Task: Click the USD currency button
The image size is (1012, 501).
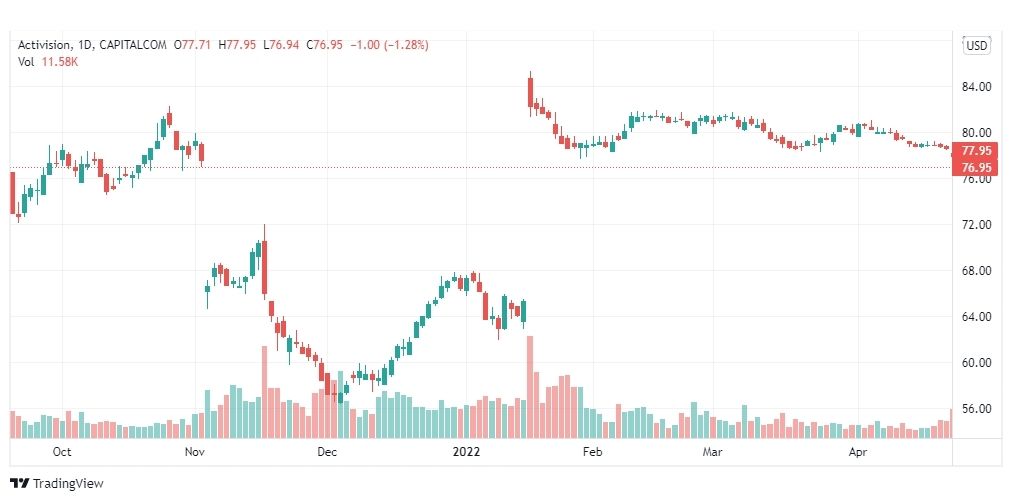Action: click(x=975, y=46)
